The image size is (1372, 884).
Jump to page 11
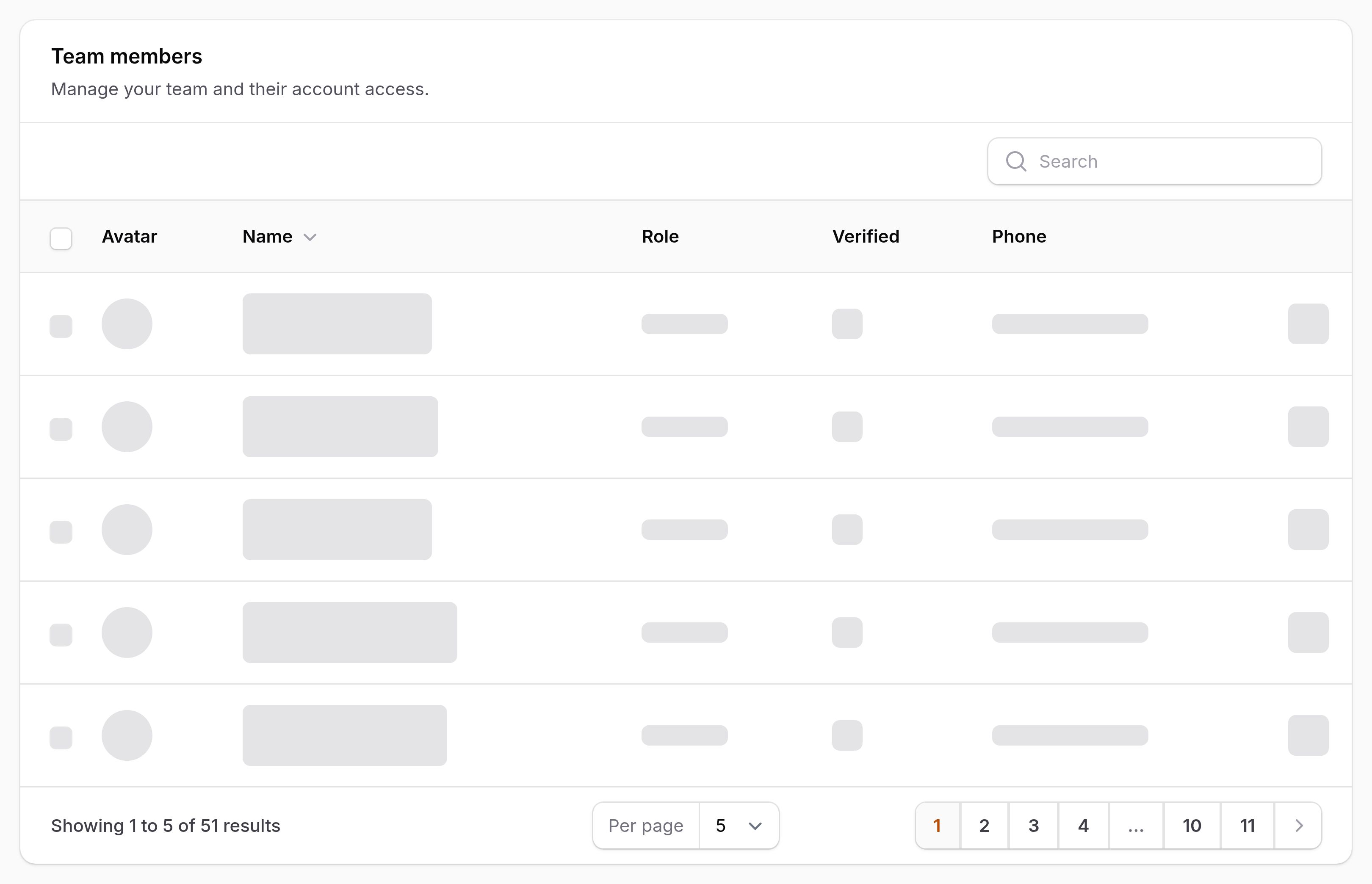(x=1248, y=826)
